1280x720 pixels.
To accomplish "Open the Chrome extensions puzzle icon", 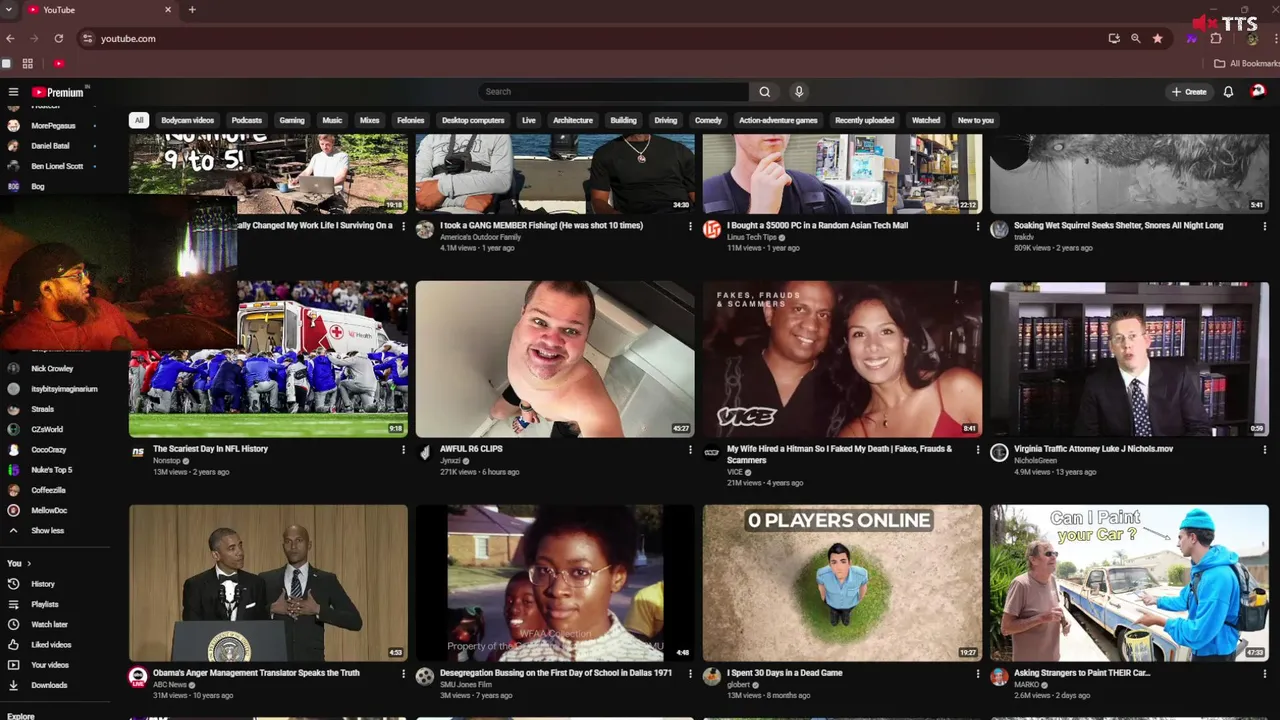I will 1216,38.
